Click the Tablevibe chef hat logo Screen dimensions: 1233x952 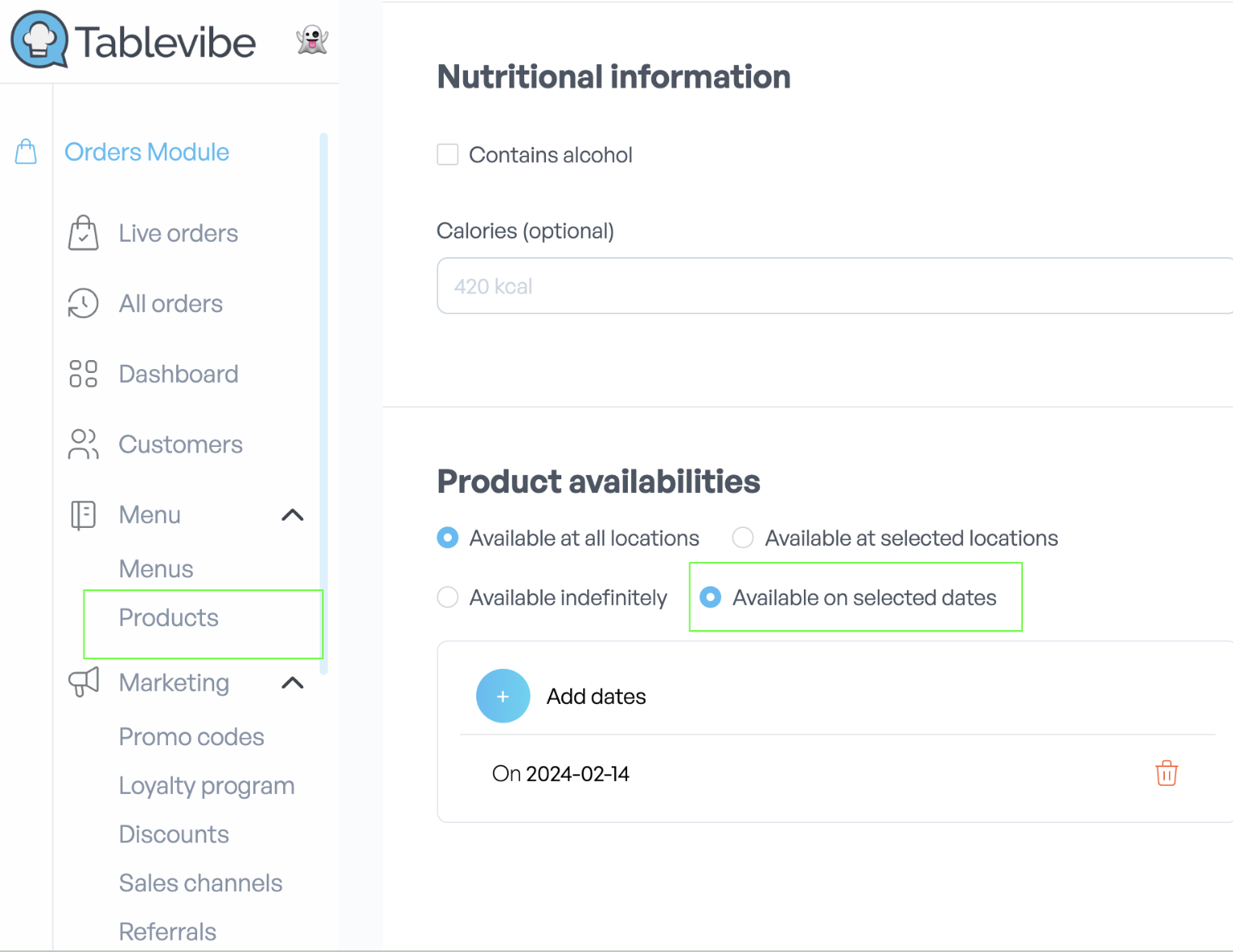pyautogui.click(x=40, y=40)
